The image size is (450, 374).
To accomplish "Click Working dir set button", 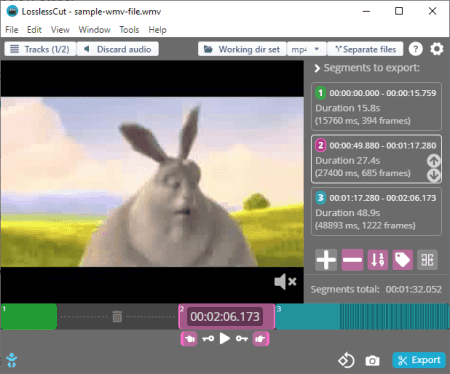I will coord(242,49).
